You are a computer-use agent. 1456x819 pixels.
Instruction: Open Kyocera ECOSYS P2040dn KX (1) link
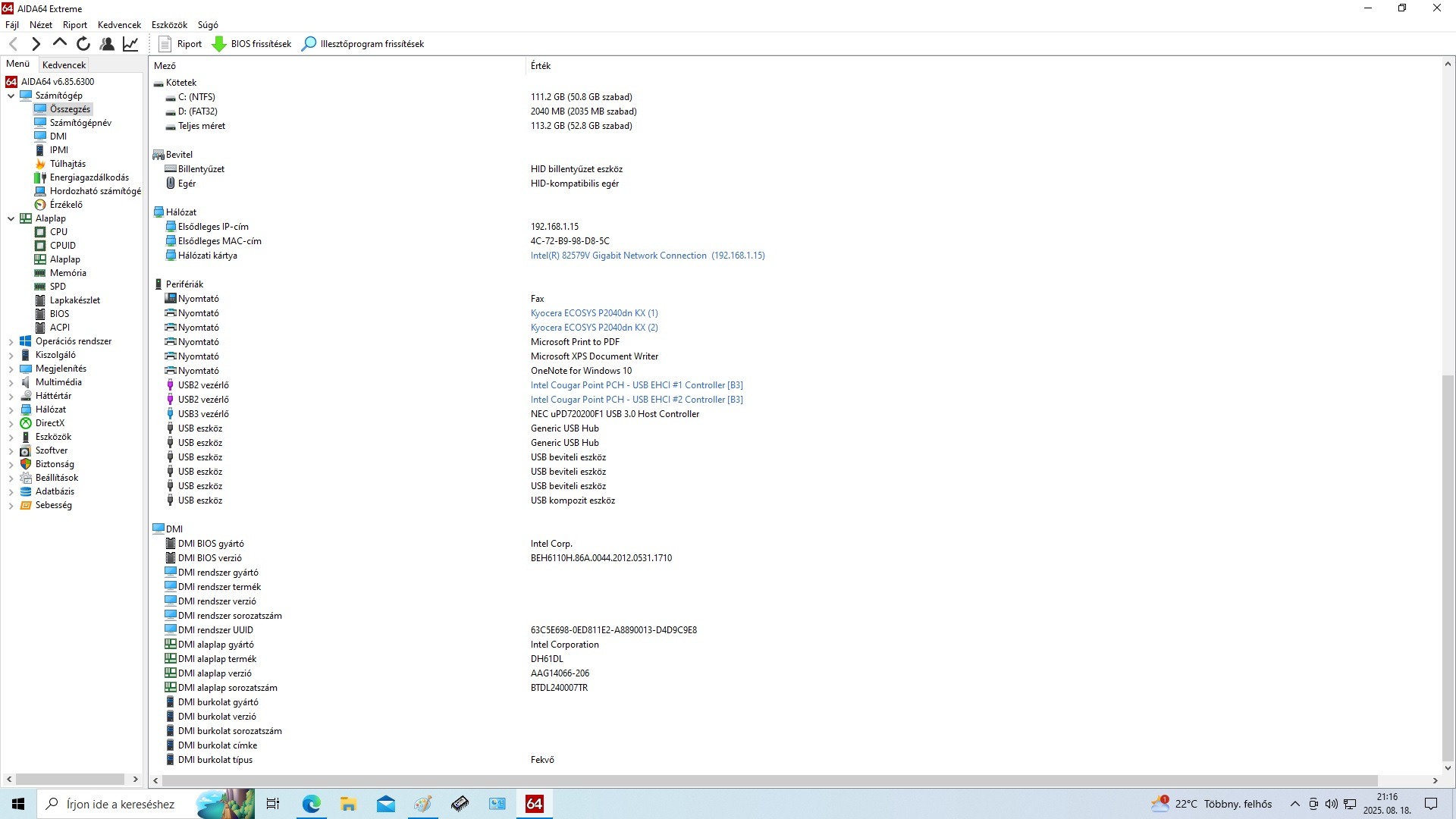click(594, 313)
